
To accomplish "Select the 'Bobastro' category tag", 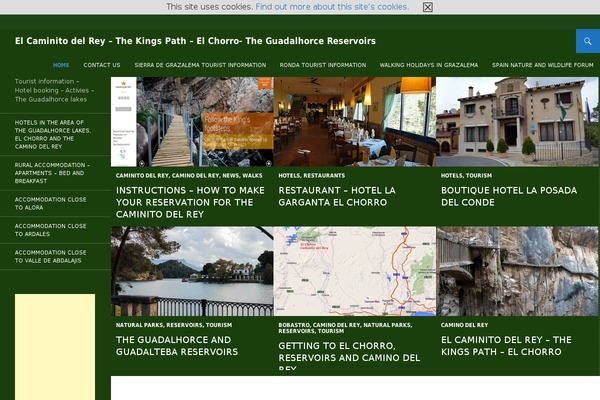I will coord(294,325).
